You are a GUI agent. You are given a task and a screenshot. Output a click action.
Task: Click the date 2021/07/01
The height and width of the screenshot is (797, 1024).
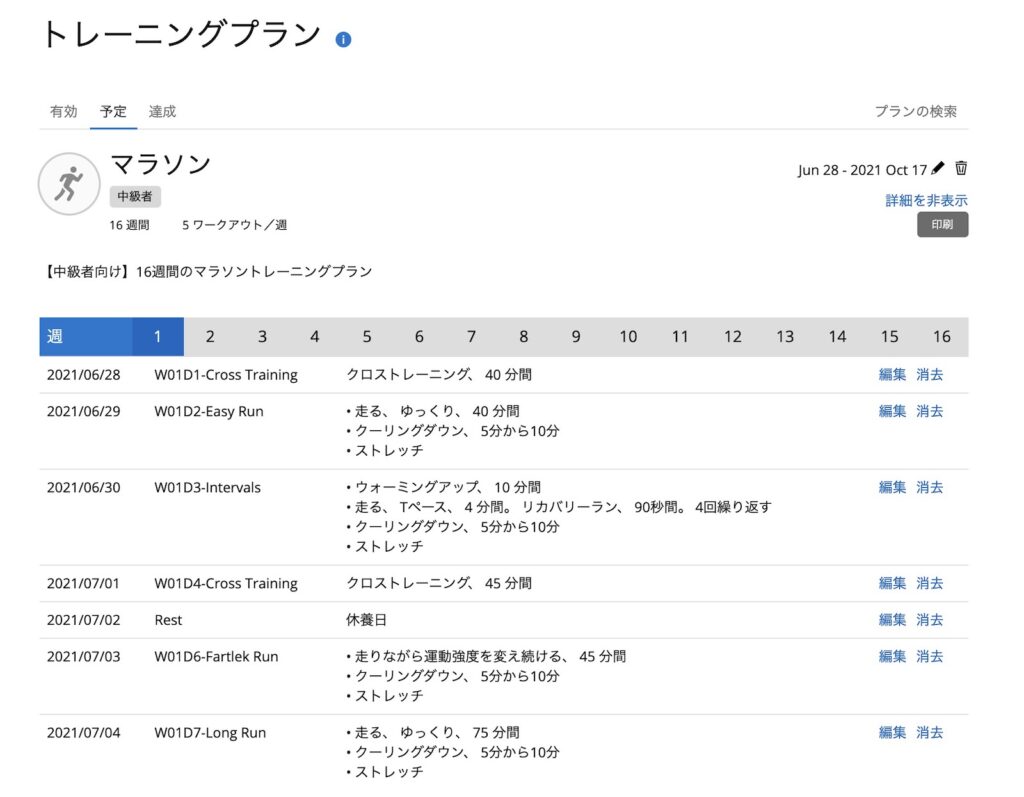(x=84, y=583)
